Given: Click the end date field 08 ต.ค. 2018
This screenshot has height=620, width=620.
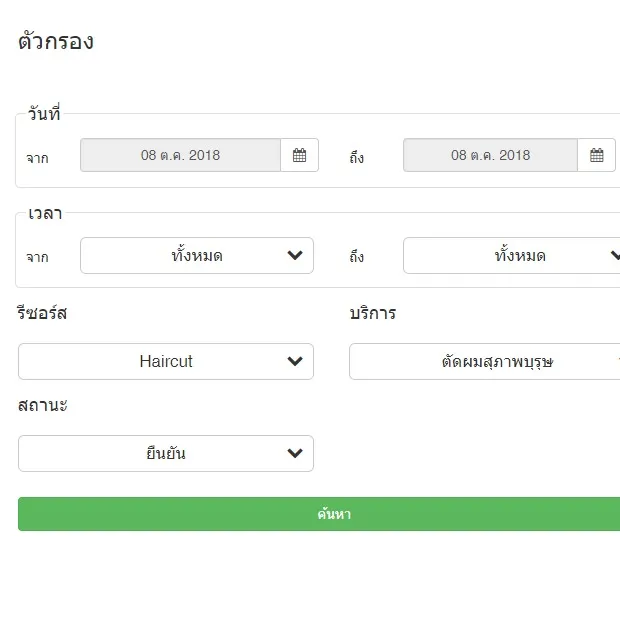Looking at the screenshot, I should coord(490,155).
